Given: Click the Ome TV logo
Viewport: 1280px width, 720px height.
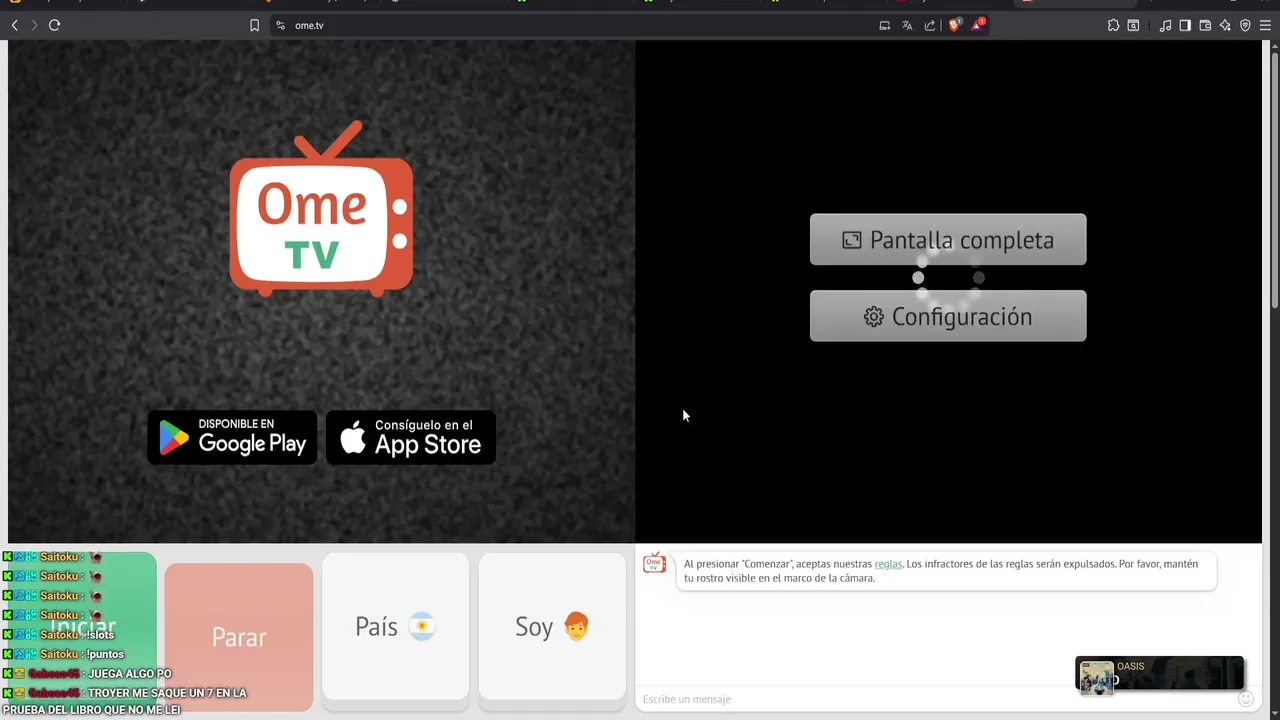Looking at the screenshot, I should click(x=321, y=208).
